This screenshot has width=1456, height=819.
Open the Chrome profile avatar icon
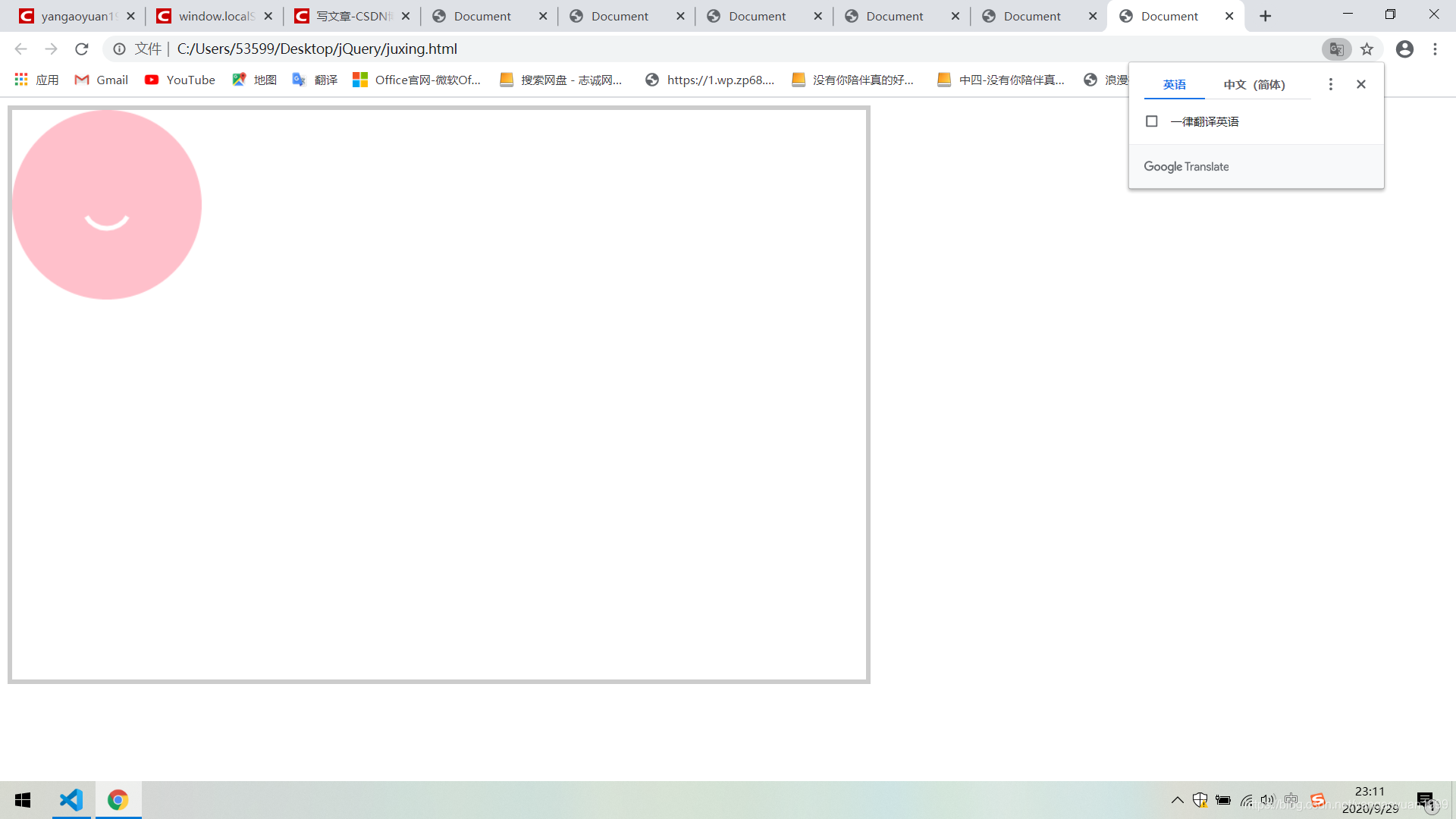coord(1404,49)
